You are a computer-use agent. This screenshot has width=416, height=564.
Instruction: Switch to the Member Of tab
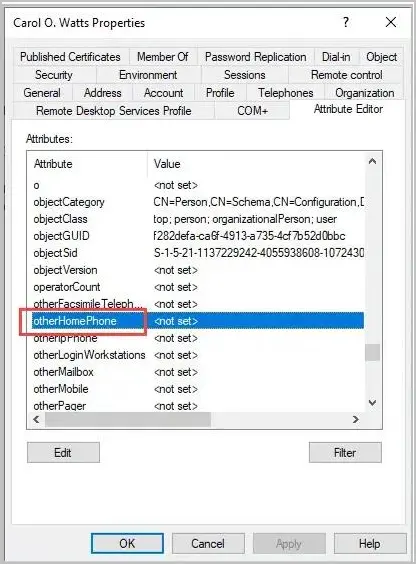[x=163, y=57]
